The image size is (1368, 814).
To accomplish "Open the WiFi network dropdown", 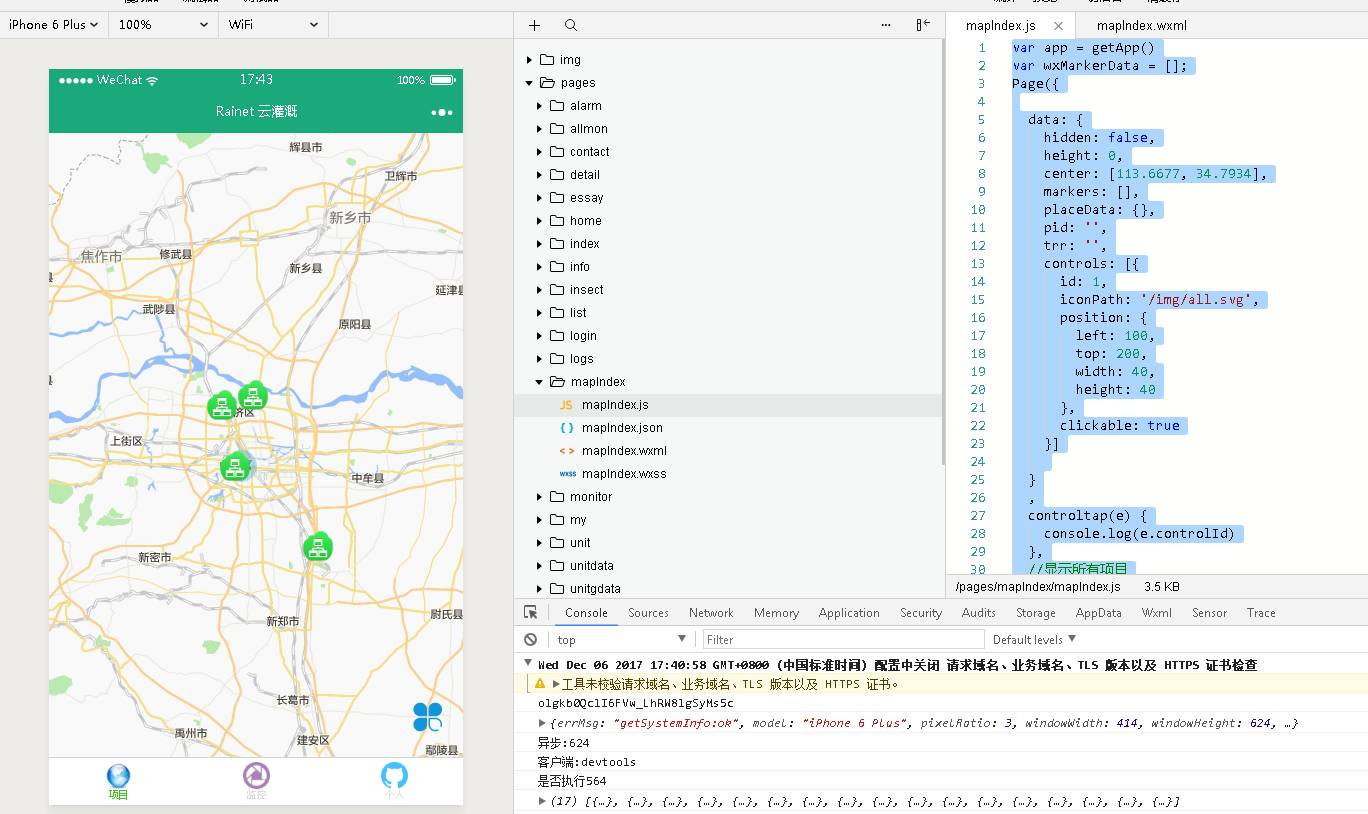I will [x=272, y=25].
